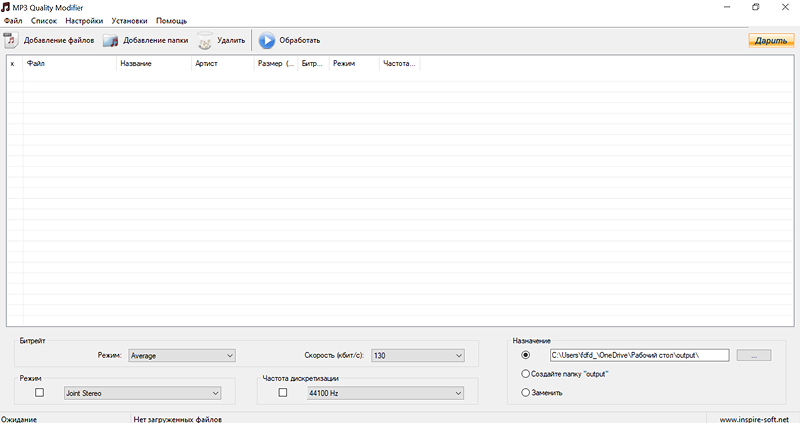
Task: Open the Файл menu
Action: 13,20
